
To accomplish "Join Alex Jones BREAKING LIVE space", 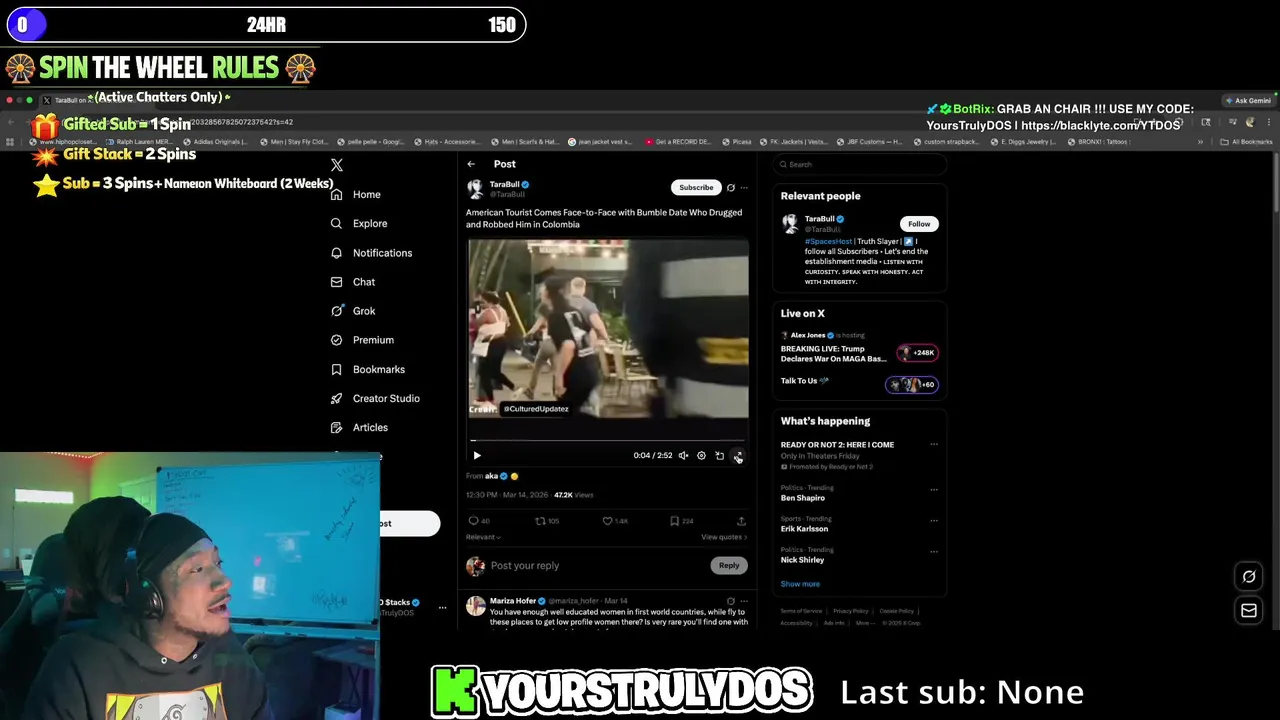I will 834,354.
